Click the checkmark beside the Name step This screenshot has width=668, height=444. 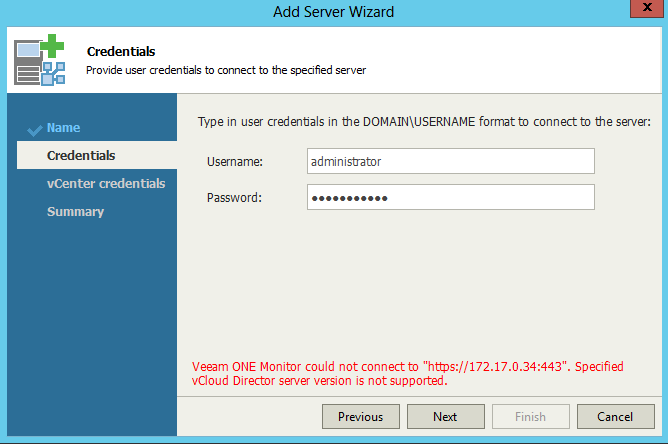(x=35, y=130)
